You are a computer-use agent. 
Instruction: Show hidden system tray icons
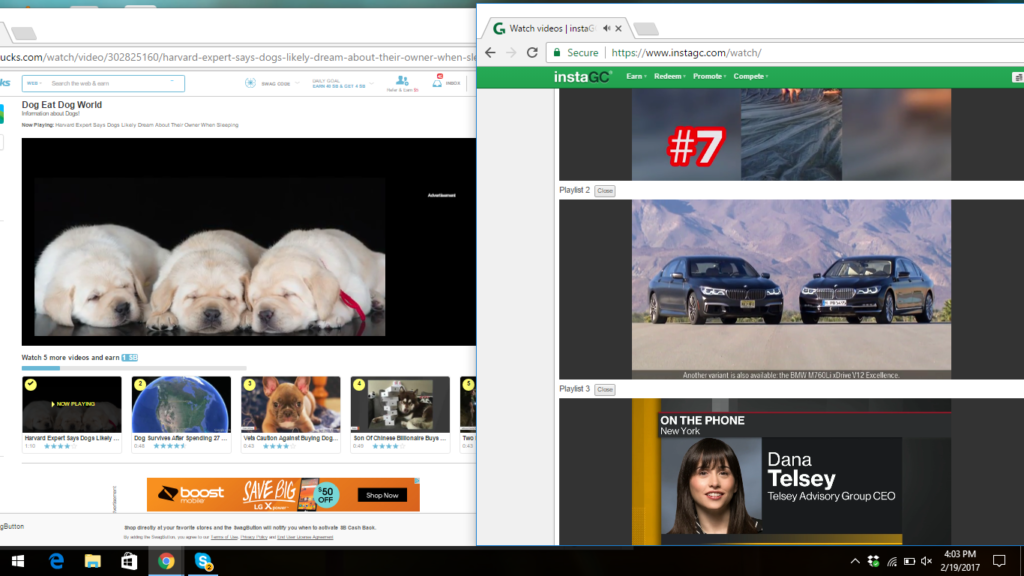click(x=855, y=562)
